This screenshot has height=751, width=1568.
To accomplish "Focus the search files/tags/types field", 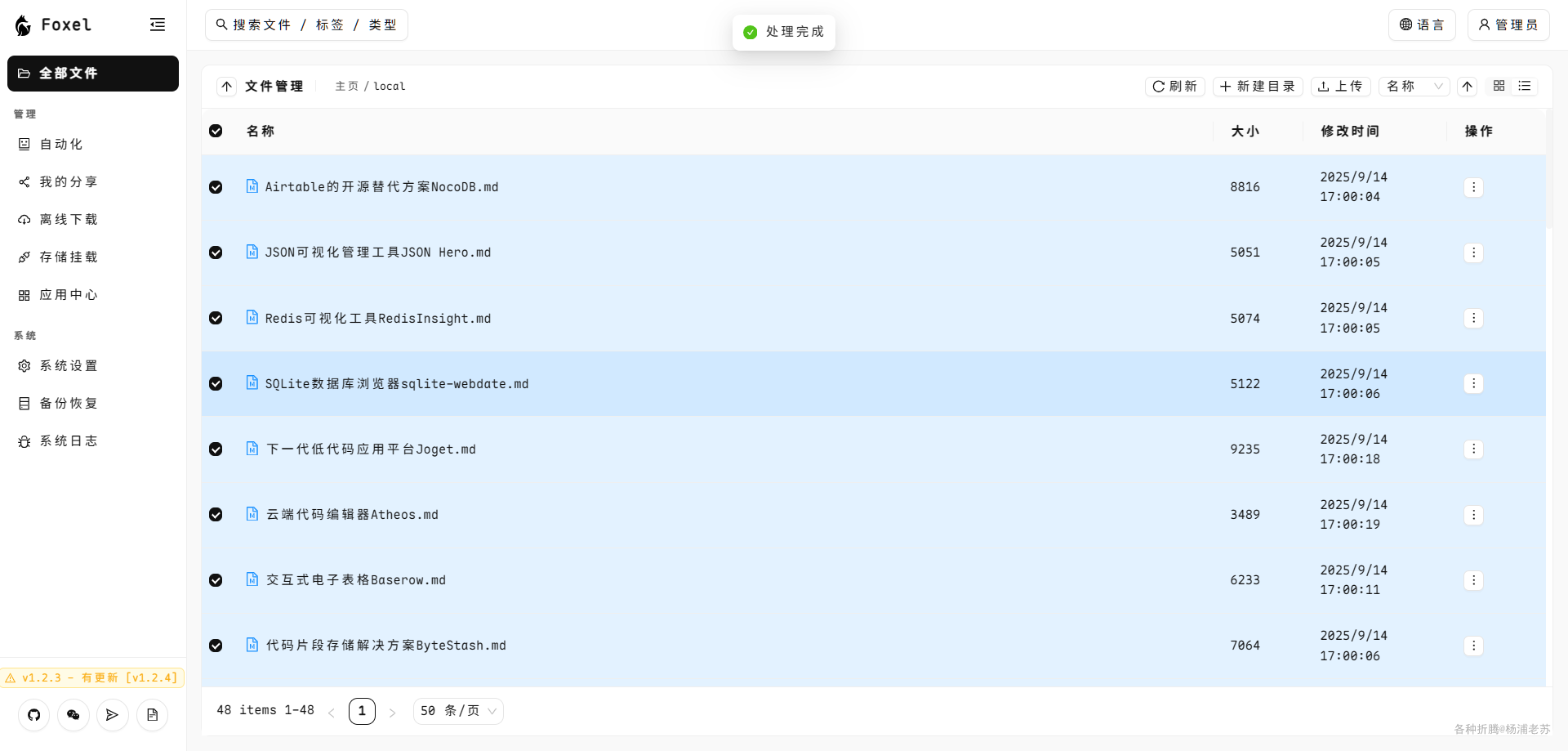I will 306,25.
